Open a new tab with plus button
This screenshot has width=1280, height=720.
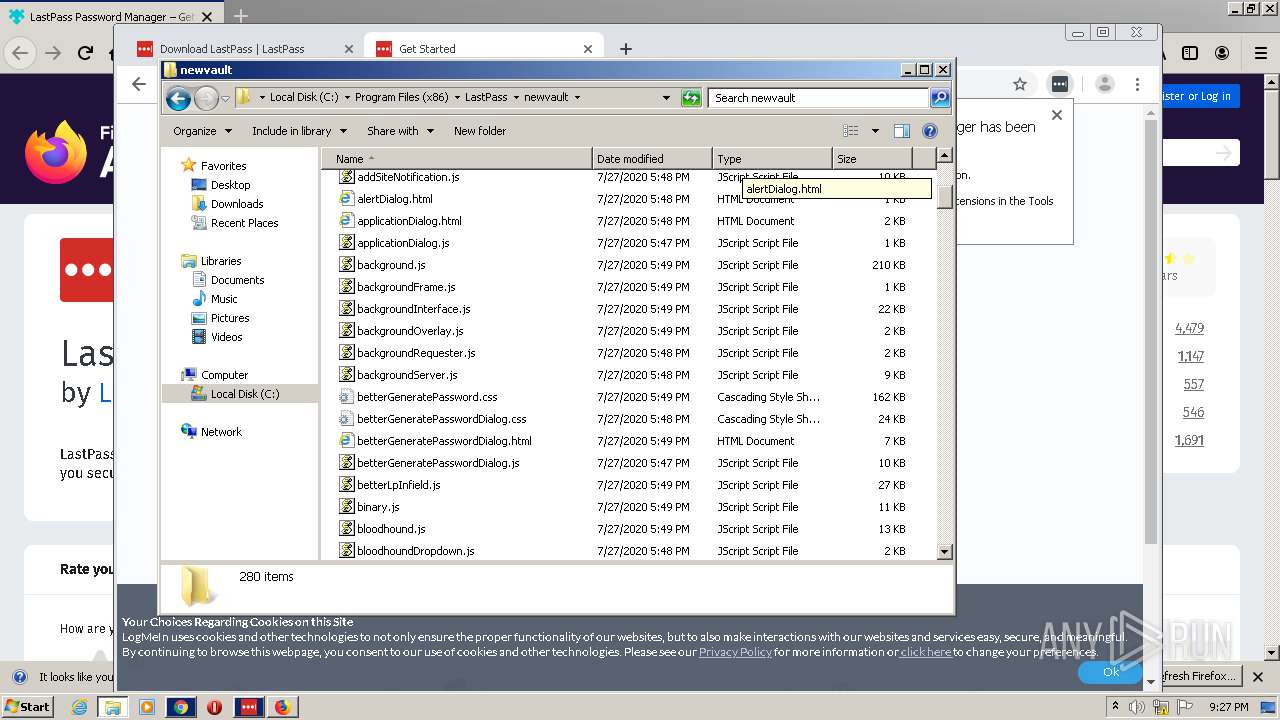[x=626, y=49]
